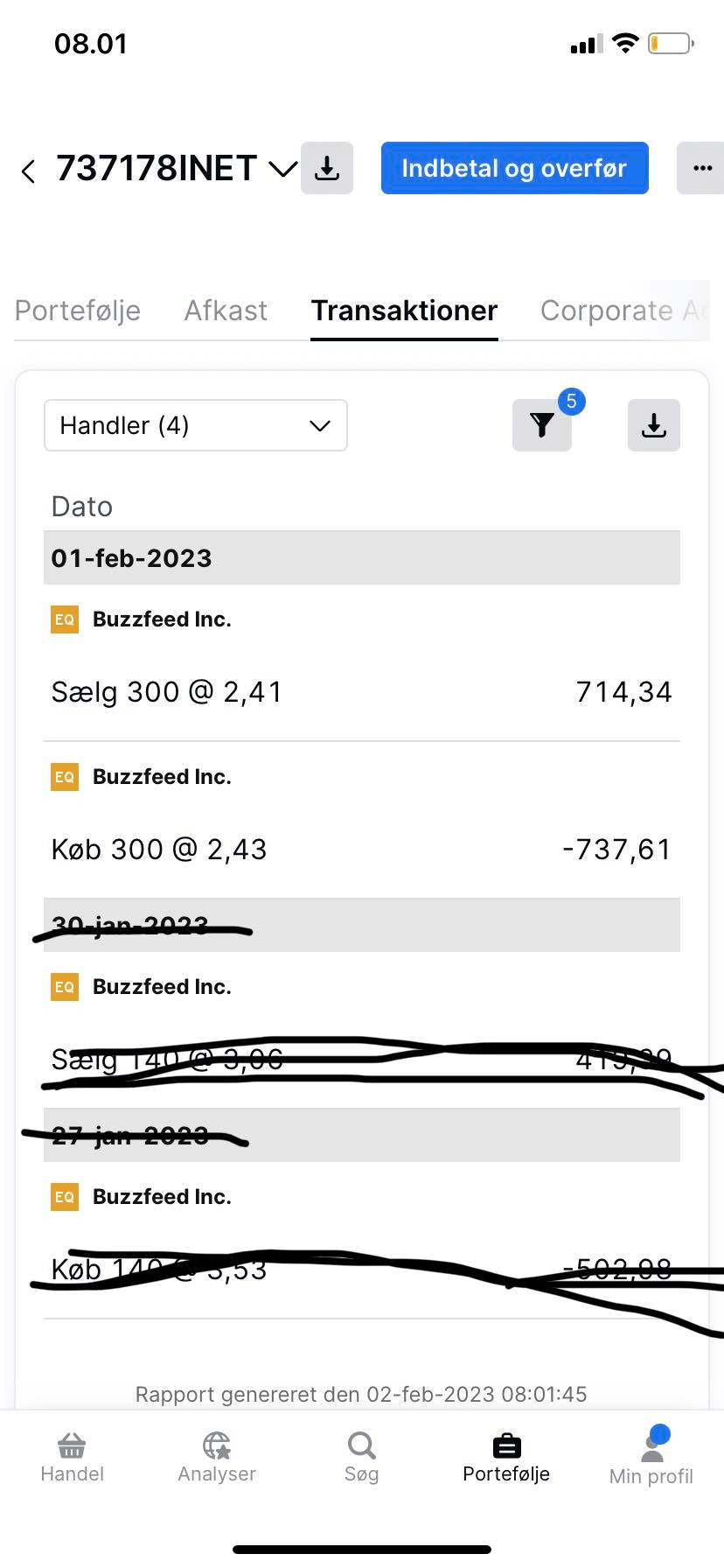Tap the back arrow icon
The width and height of the screenshot is (724, 1568).
click(x=29, y=171)
